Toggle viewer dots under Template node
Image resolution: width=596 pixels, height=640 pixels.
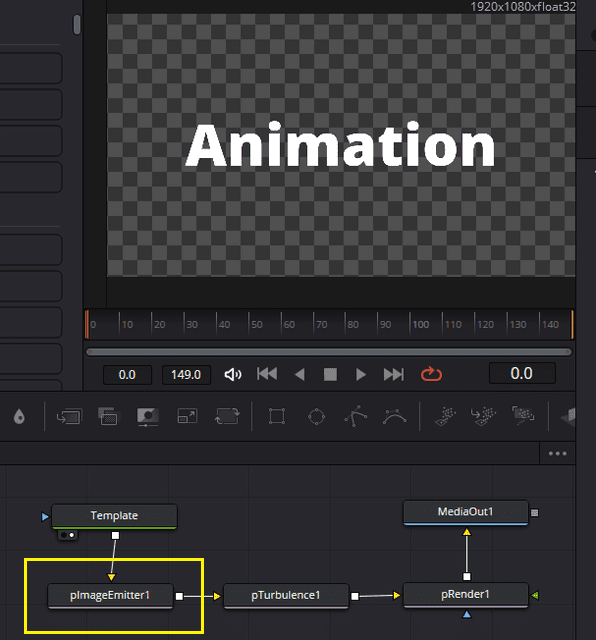68,535
